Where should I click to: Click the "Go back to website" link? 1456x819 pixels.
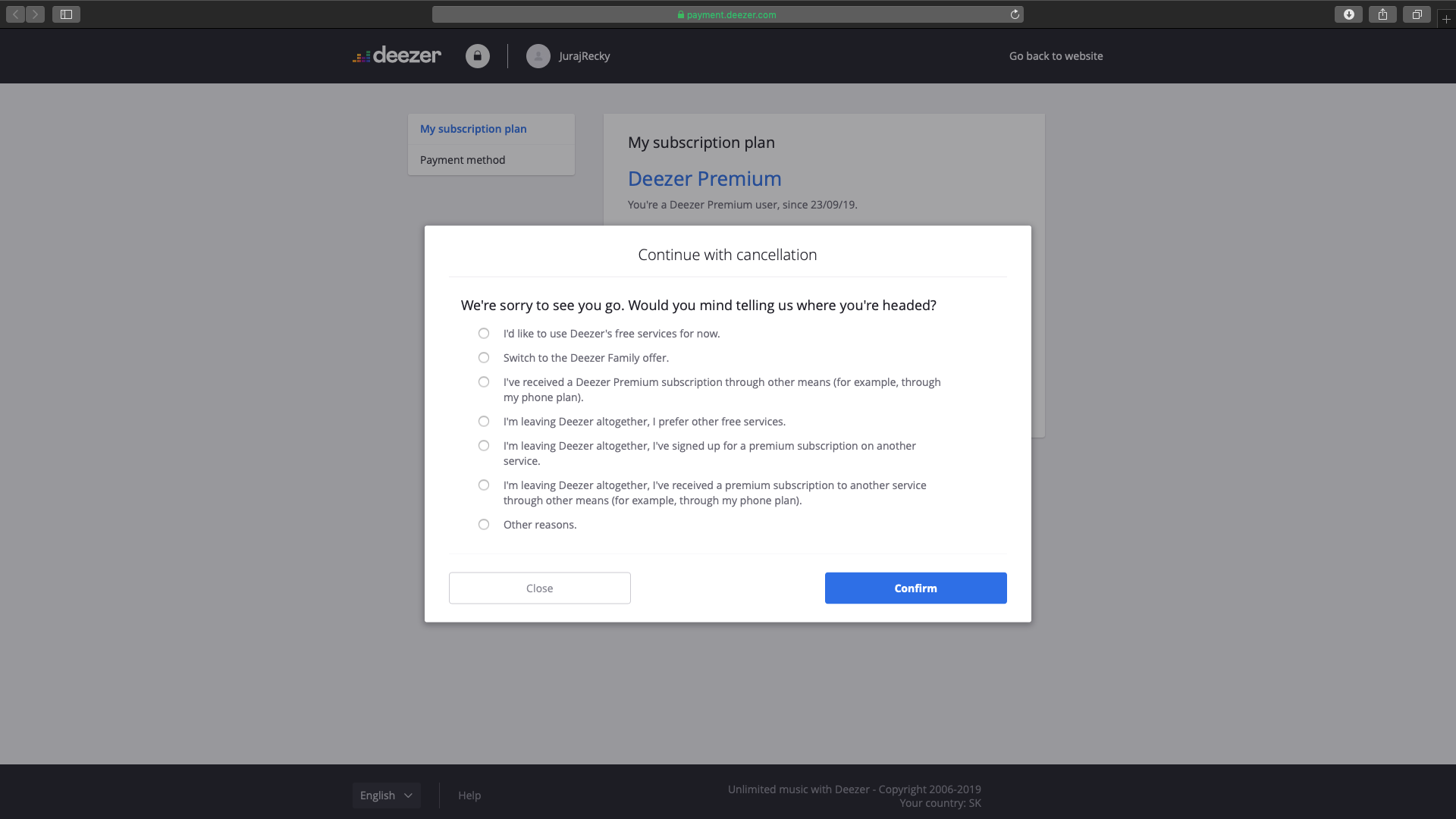pos(1056,56)
